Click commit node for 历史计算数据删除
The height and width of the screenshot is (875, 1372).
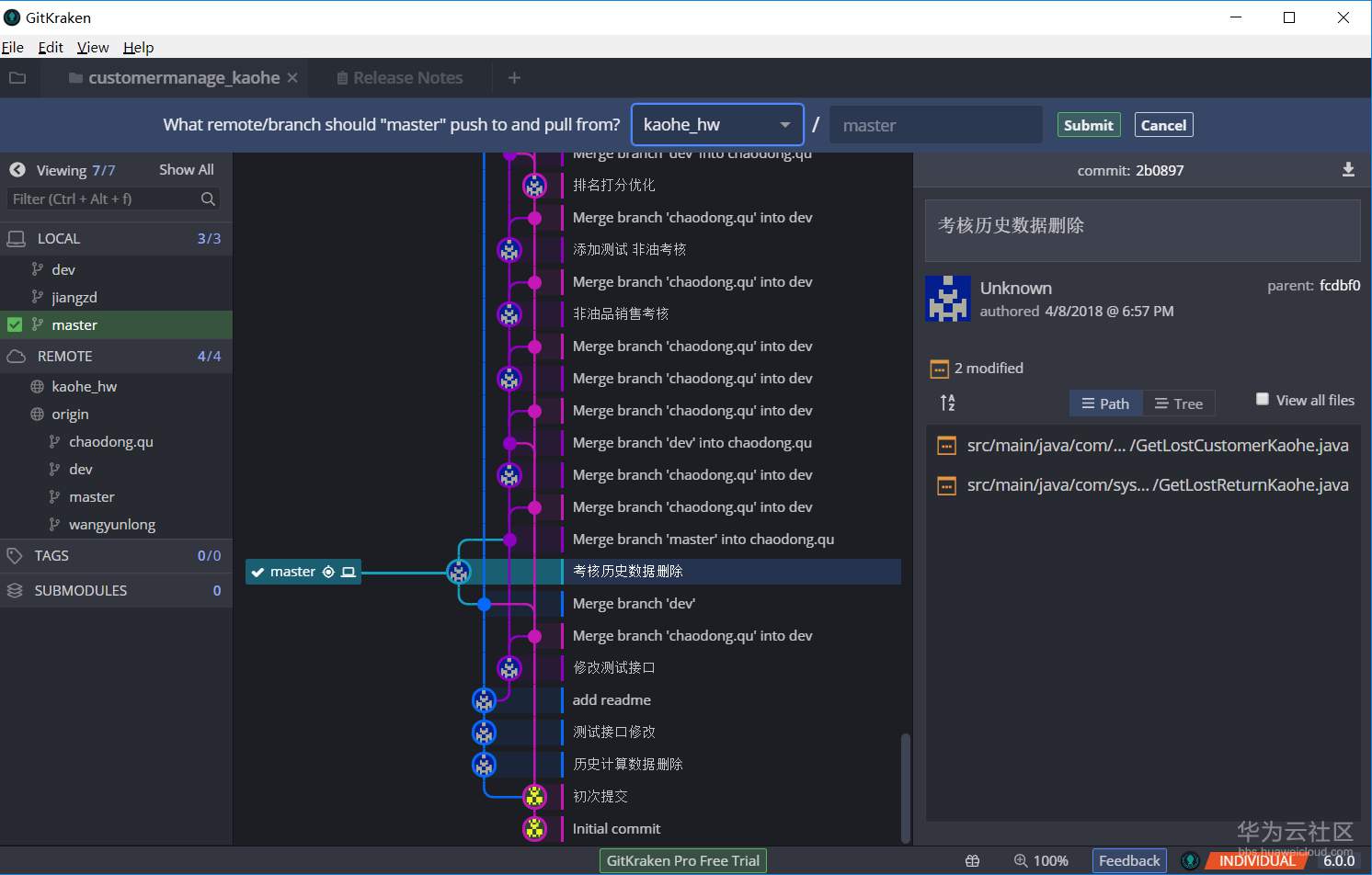pyautogui.click(x=485, y=765)
